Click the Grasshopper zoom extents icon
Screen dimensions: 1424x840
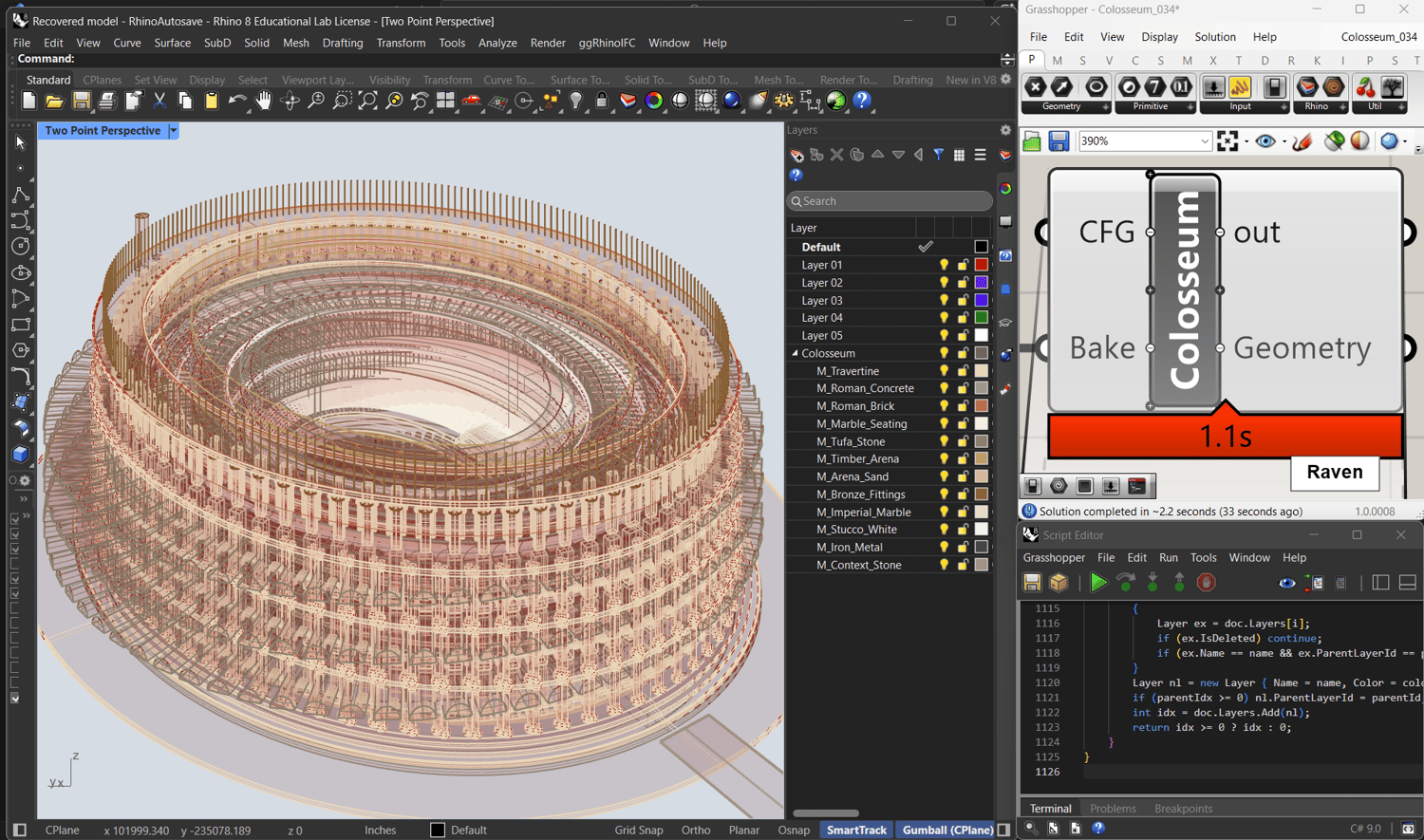(1227, 141)
